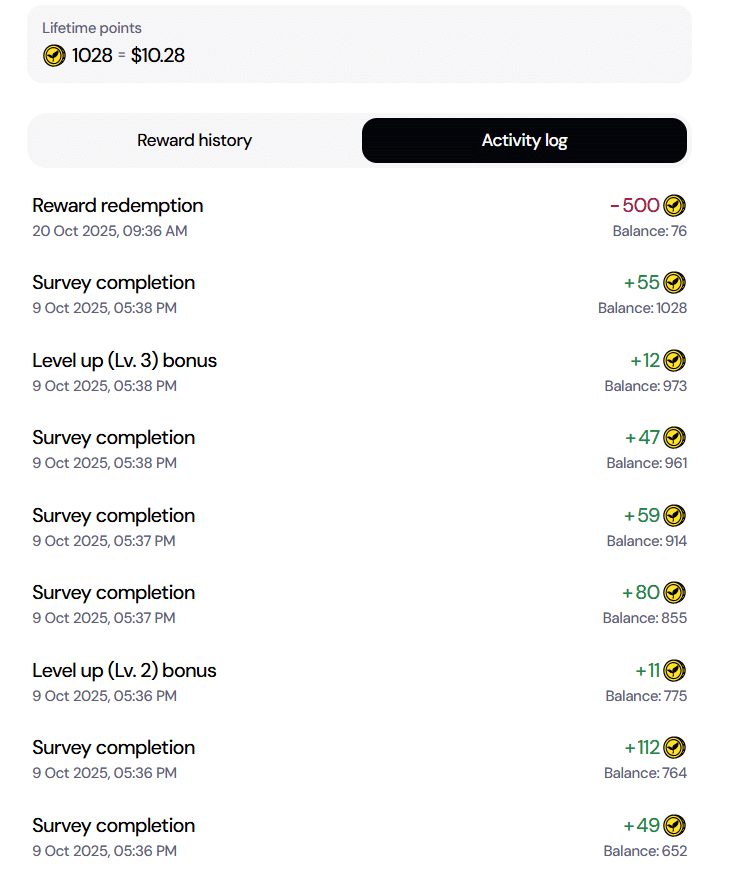Click coin icon next to +49

click(x=675, y=826)
